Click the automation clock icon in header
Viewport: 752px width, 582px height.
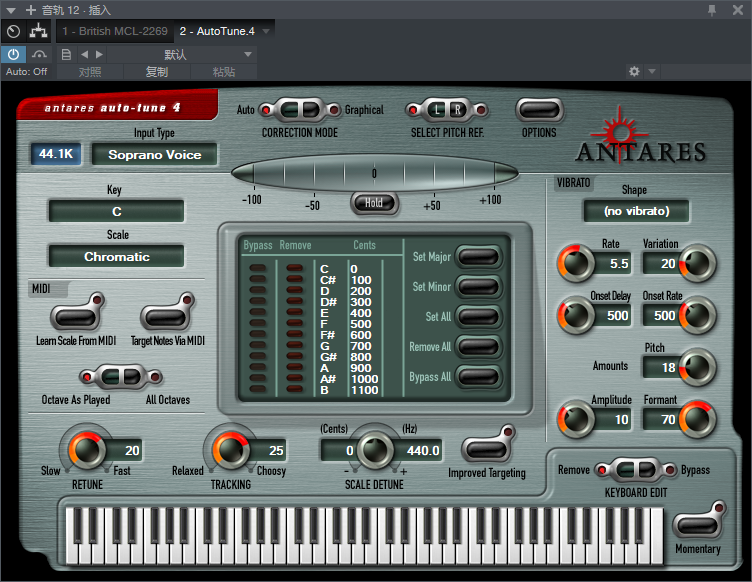(x=13, y=32)
